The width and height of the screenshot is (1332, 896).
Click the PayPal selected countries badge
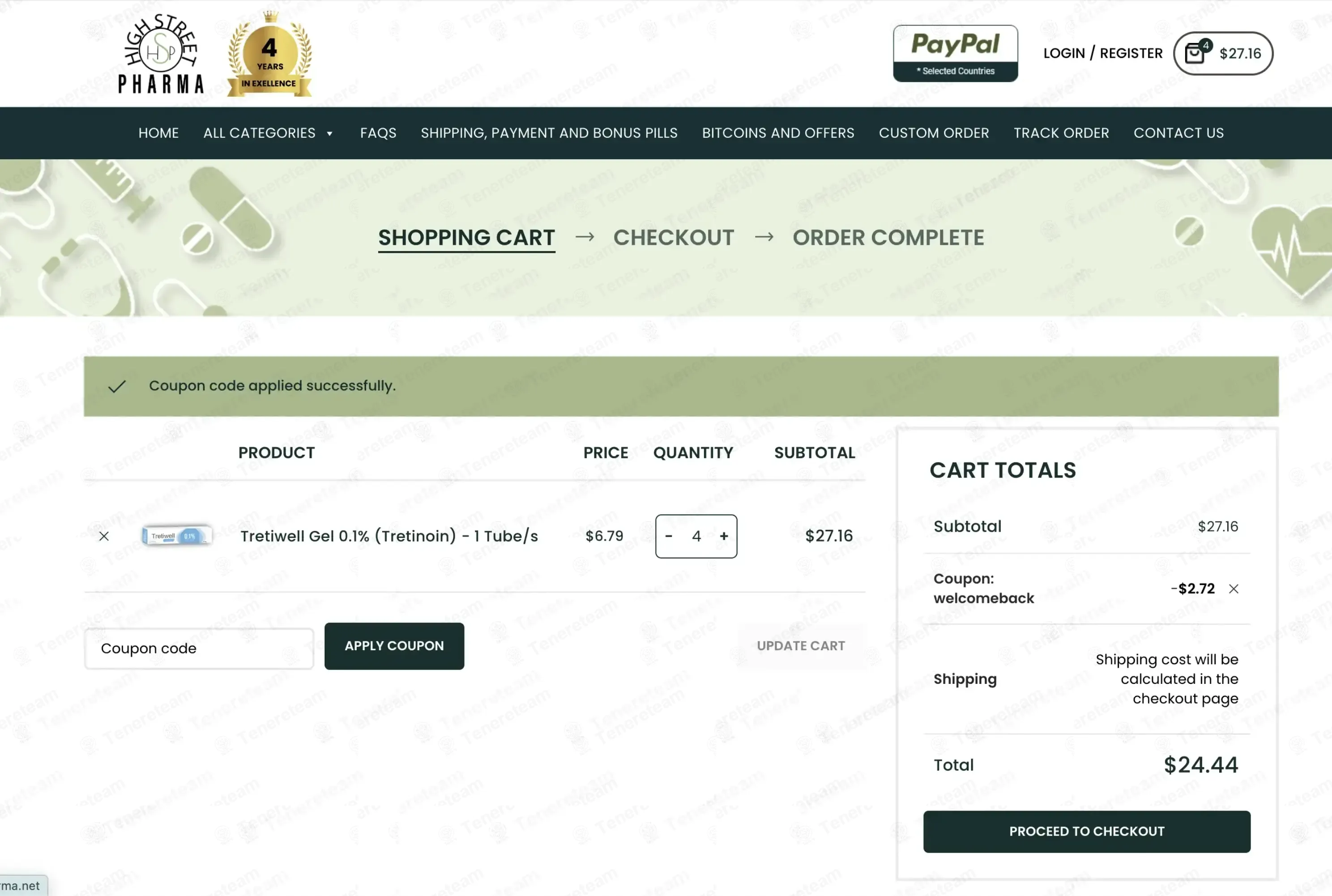point(955,53)
